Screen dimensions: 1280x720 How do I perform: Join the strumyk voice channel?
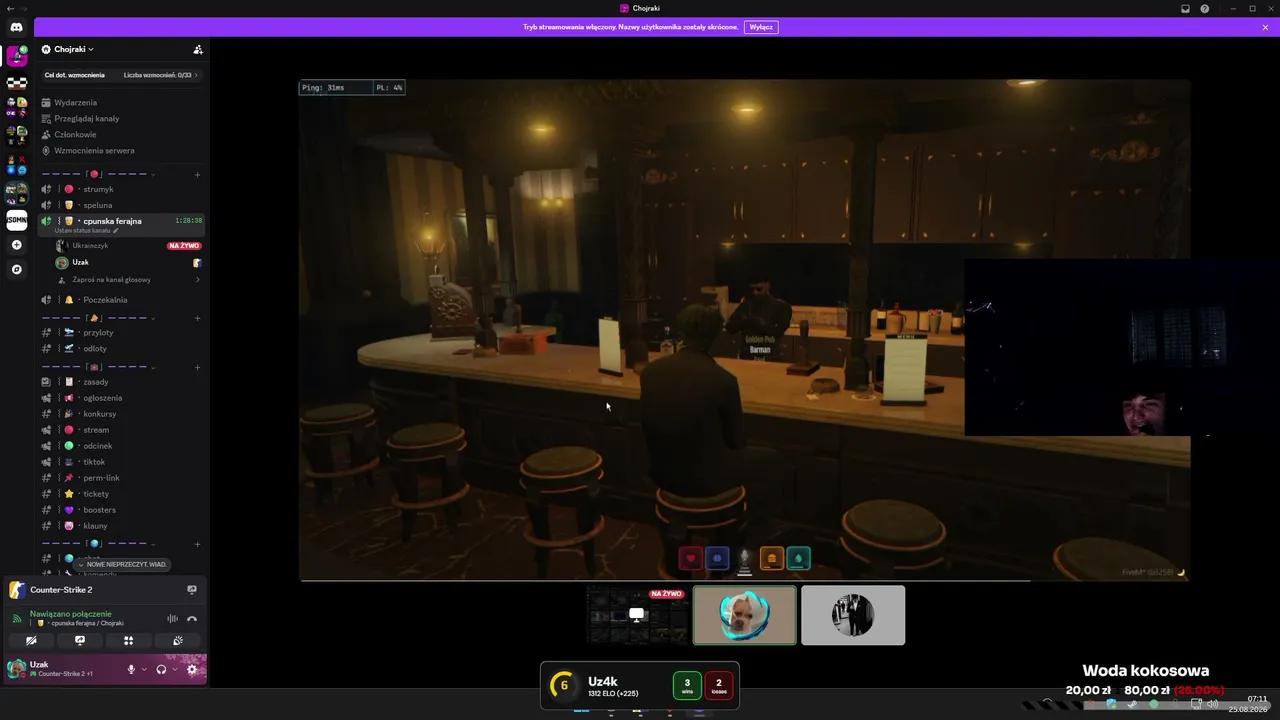[x=121, y=189]
